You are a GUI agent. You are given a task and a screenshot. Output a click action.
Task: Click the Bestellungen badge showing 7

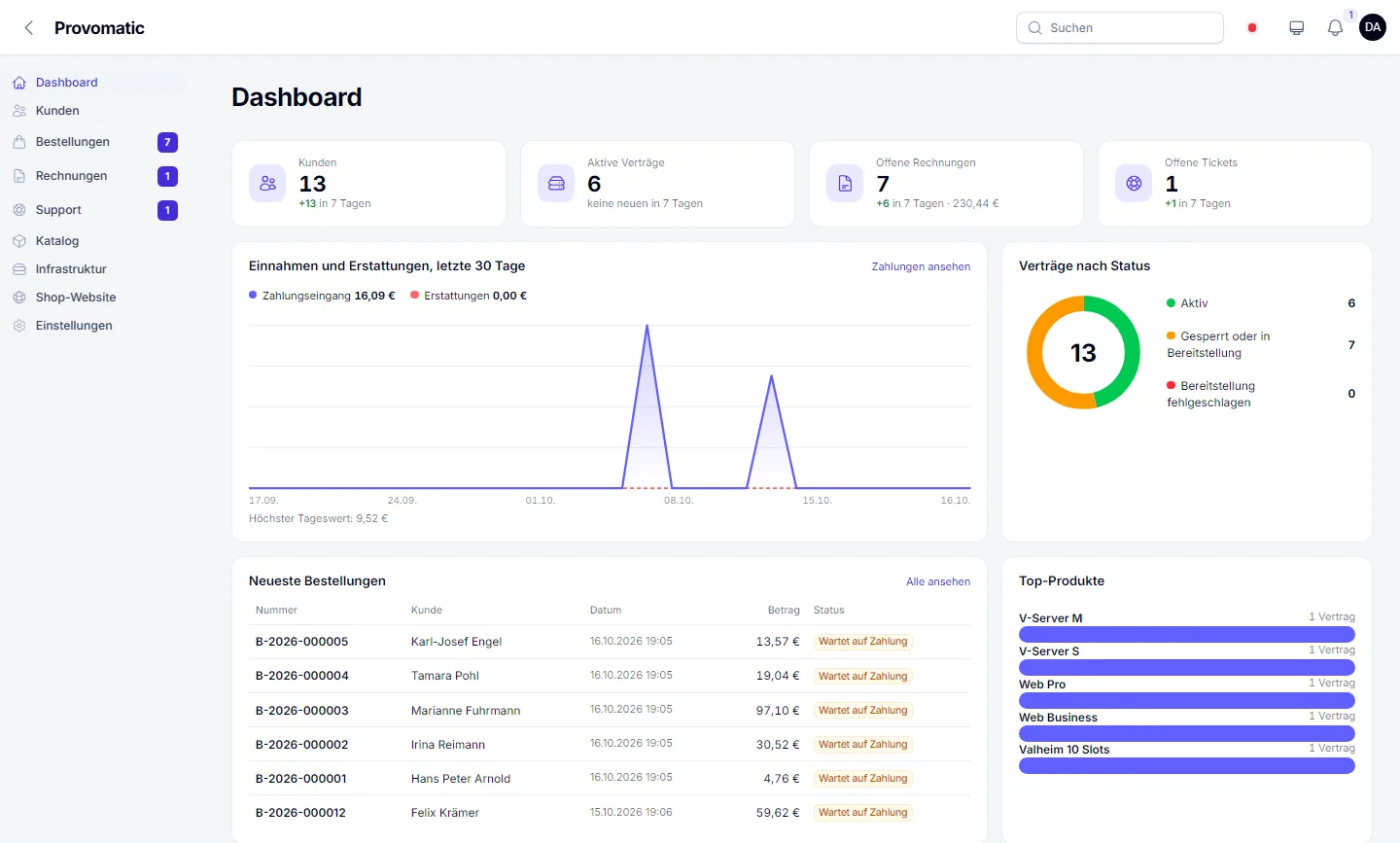pyautogui.click(x=167, y=142)
